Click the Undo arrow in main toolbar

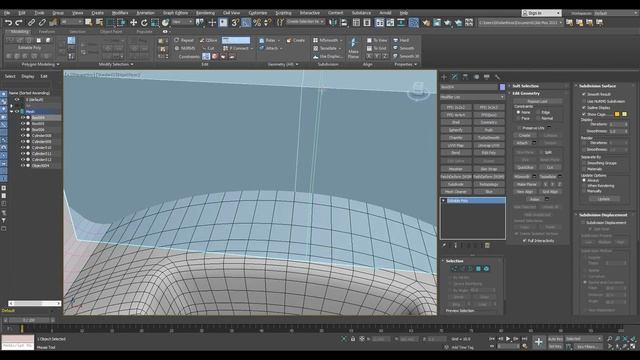(8, 23)
